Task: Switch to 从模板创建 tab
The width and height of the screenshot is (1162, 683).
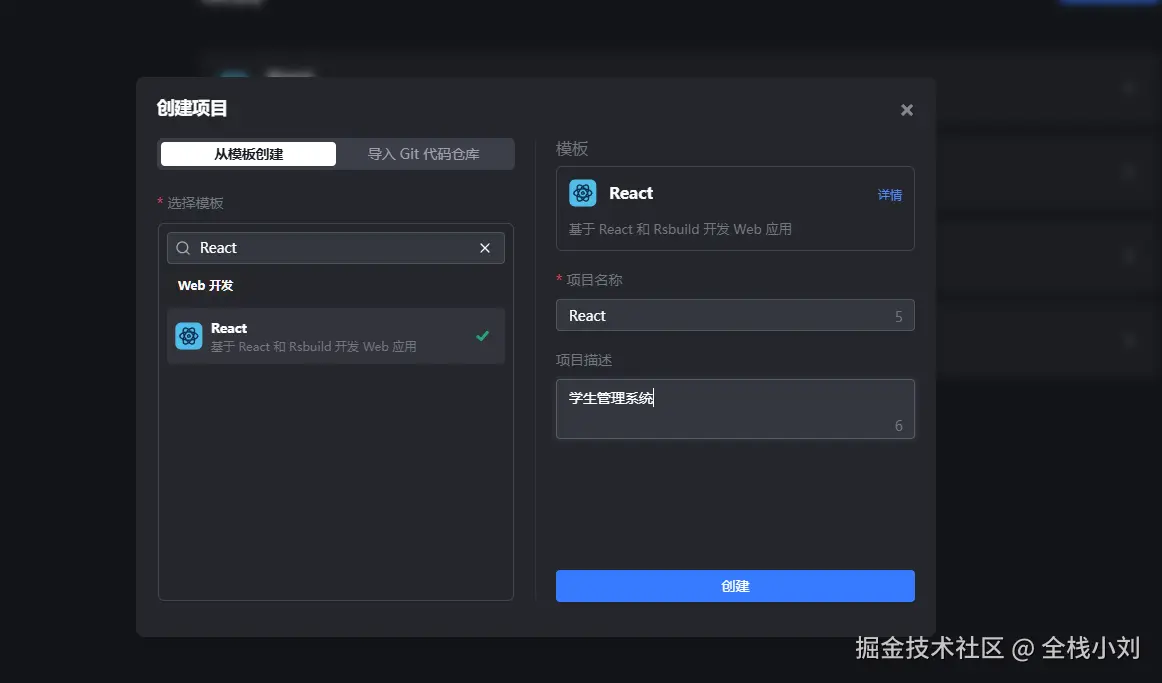Action: (248, 154)
